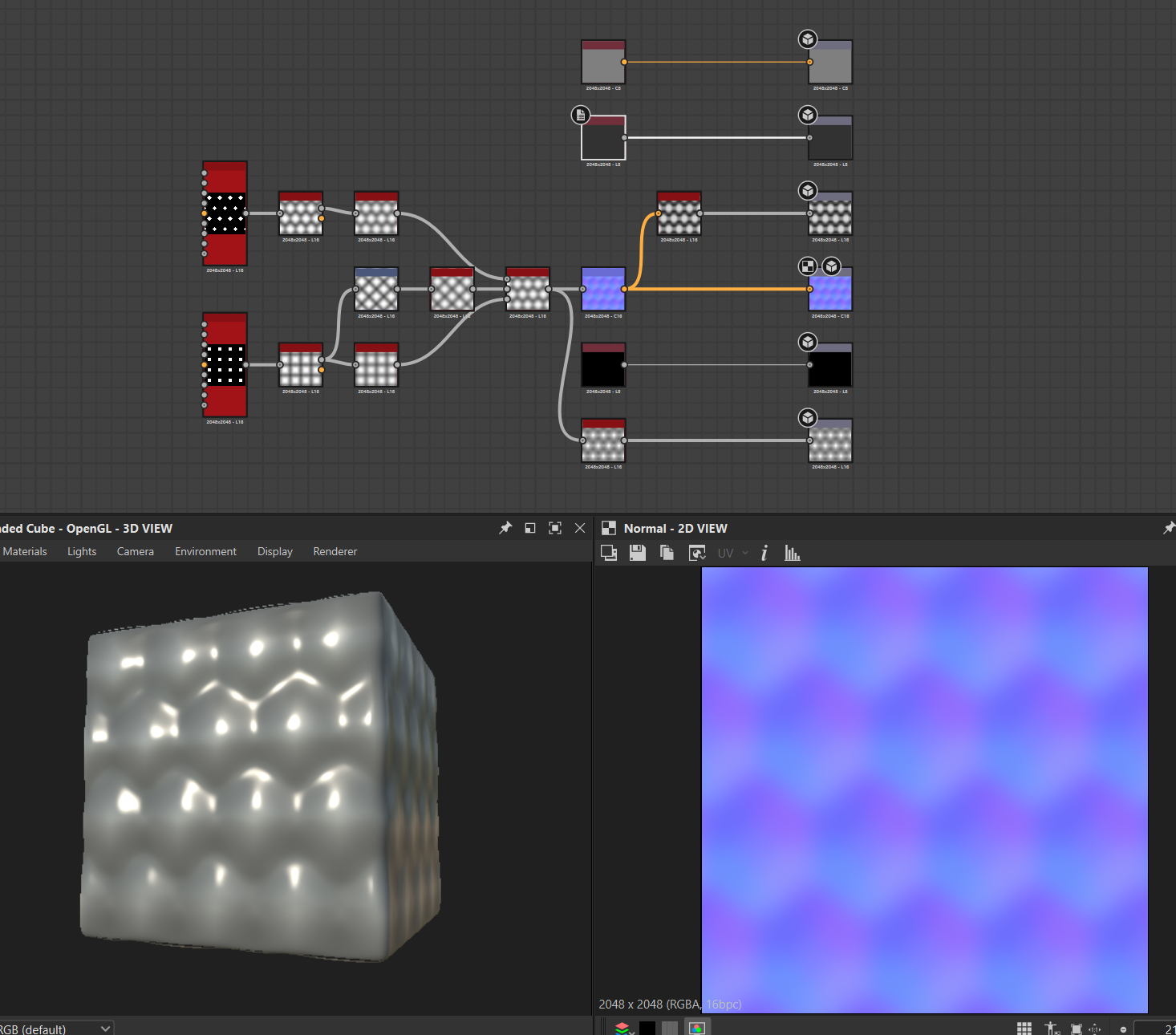Click the black background color swatch
Image resolution: width=1176 pixels, height=1035 pixels.
coord(647,1028)
